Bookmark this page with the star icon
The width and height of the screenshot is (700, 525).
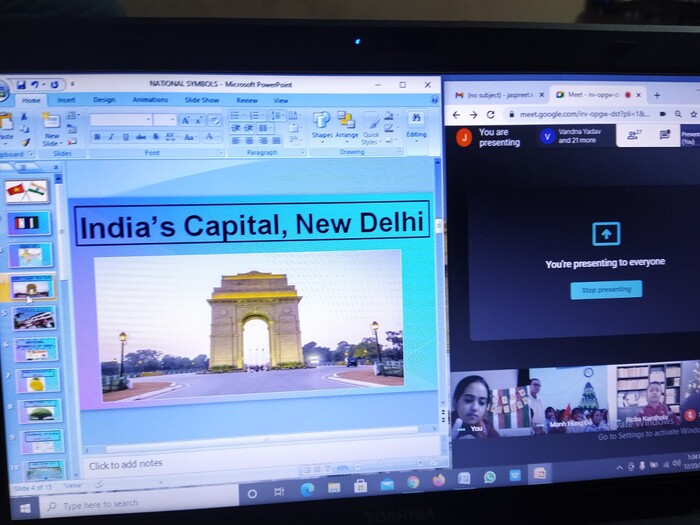point(694,114)
